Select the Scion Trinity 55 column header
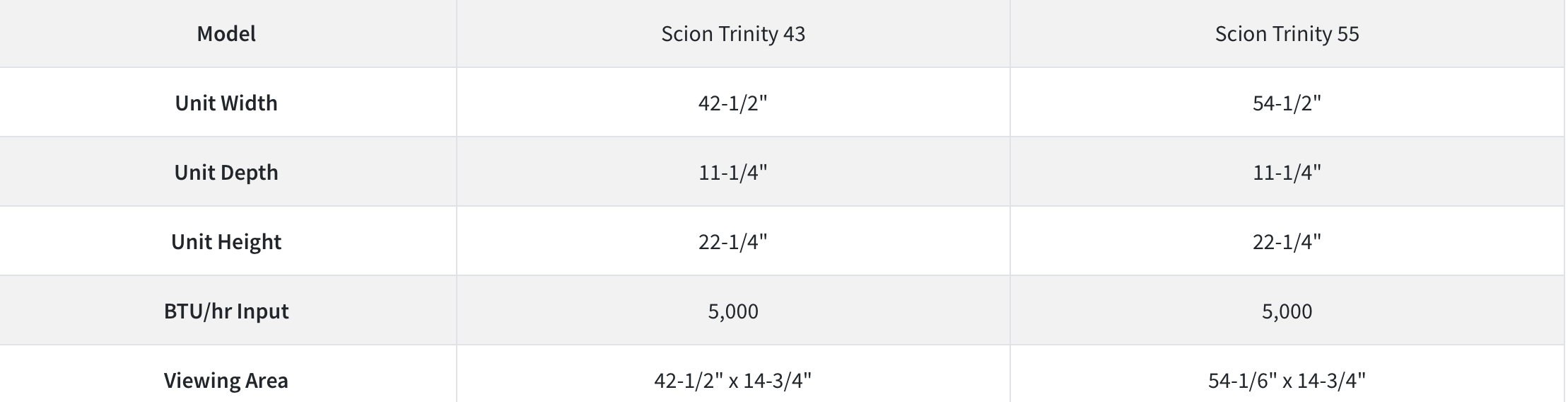 click(x=1287, y=33)
